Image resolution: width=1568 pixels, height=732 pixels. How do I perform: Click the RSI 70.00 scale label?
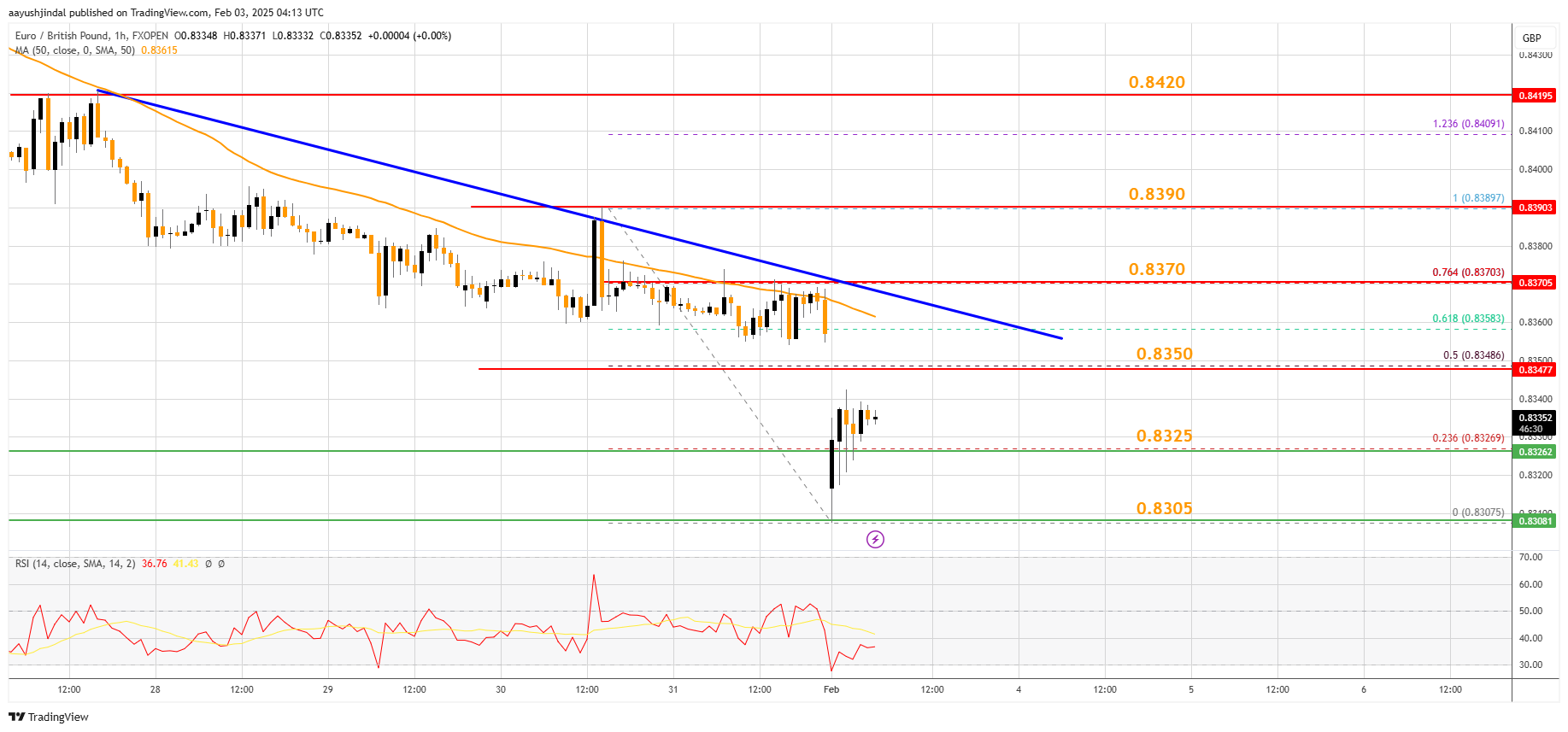point(1530,557)
